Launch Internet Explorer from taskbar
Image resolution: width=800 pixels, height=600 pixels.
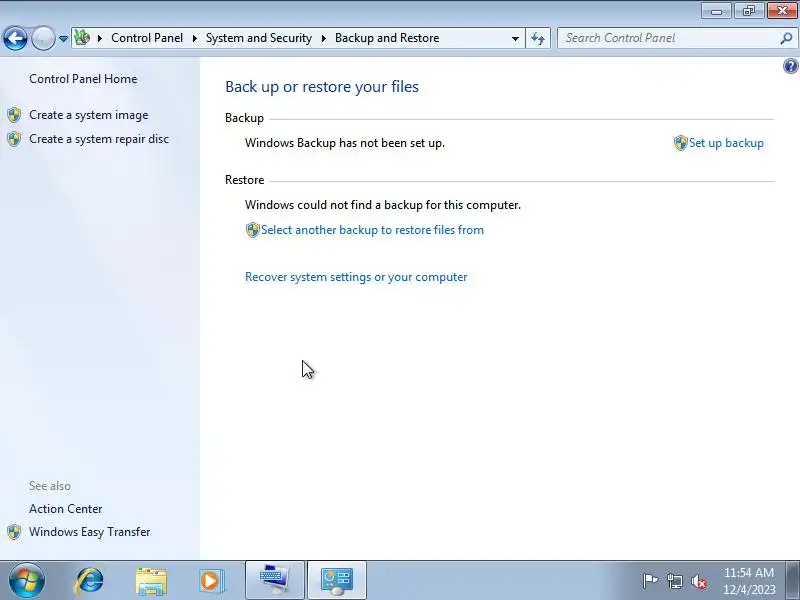coord(89,581)
